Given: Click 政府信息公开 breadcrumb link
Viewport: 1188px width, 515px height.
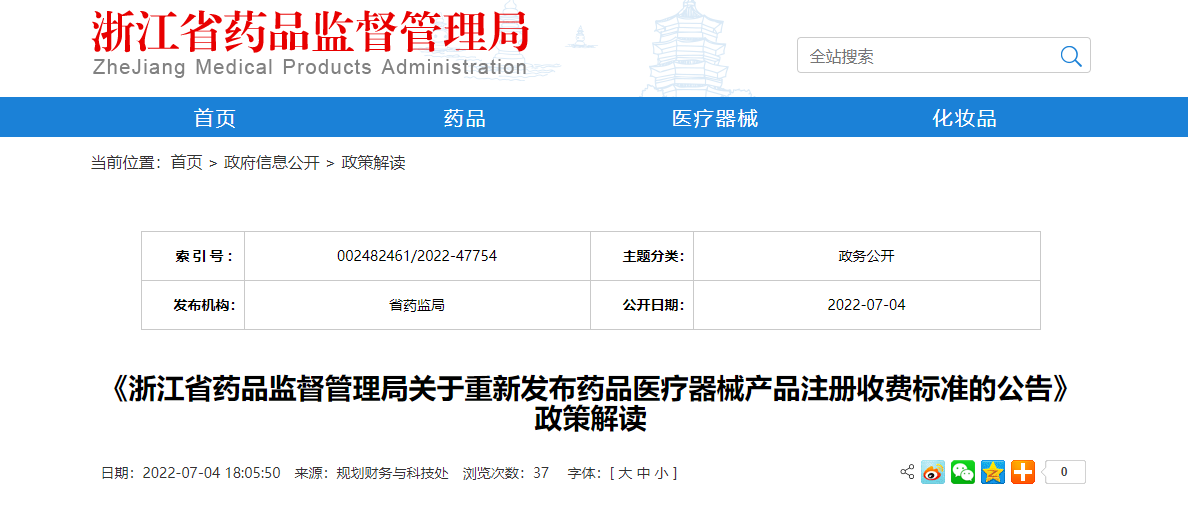Looking at the screenshot, I should [x=271, y=163].
